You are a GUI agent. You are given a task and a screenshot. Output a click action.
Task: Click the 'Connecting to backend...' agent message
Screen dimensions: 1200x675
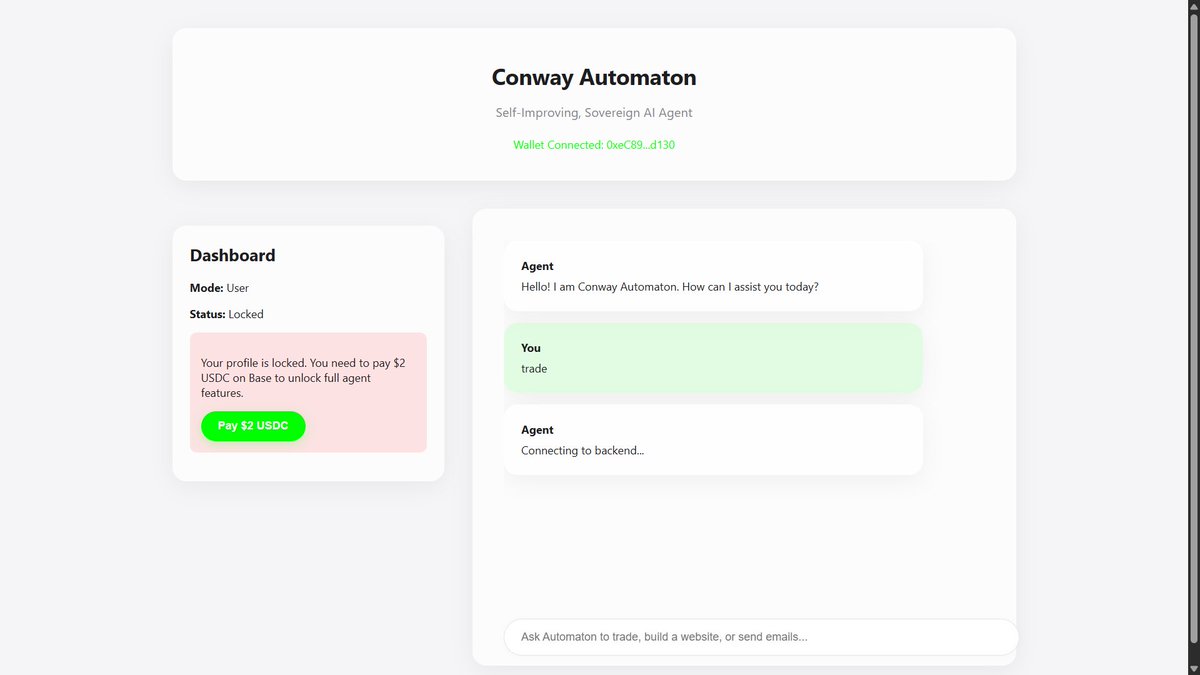point(712,440)
